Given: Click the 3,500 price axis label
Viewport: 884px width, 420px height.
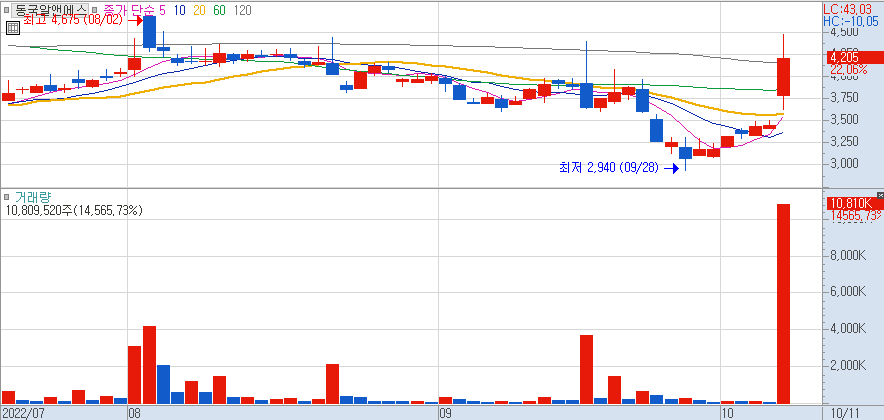Looking at the screenshot, I should [x=843, y=120].
